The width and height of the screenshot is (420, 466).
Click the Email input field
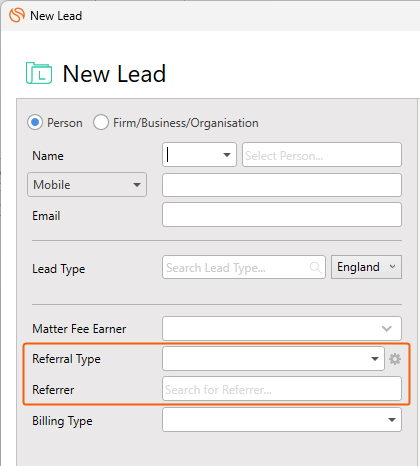282,215
